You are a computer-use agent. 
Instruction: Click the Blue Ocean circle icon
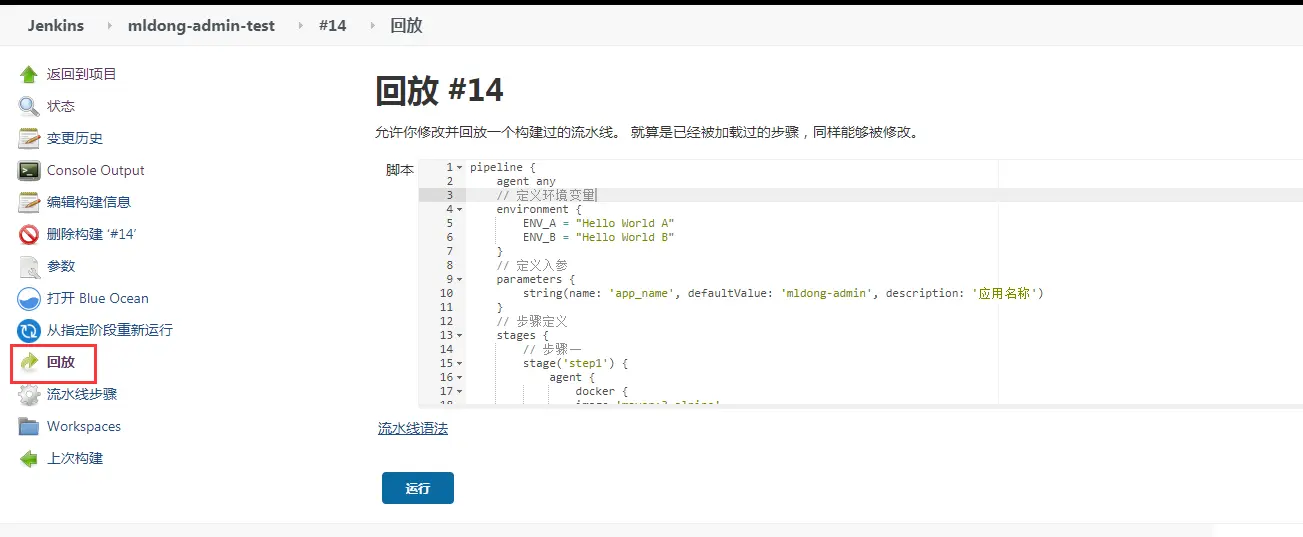[29, 298]
